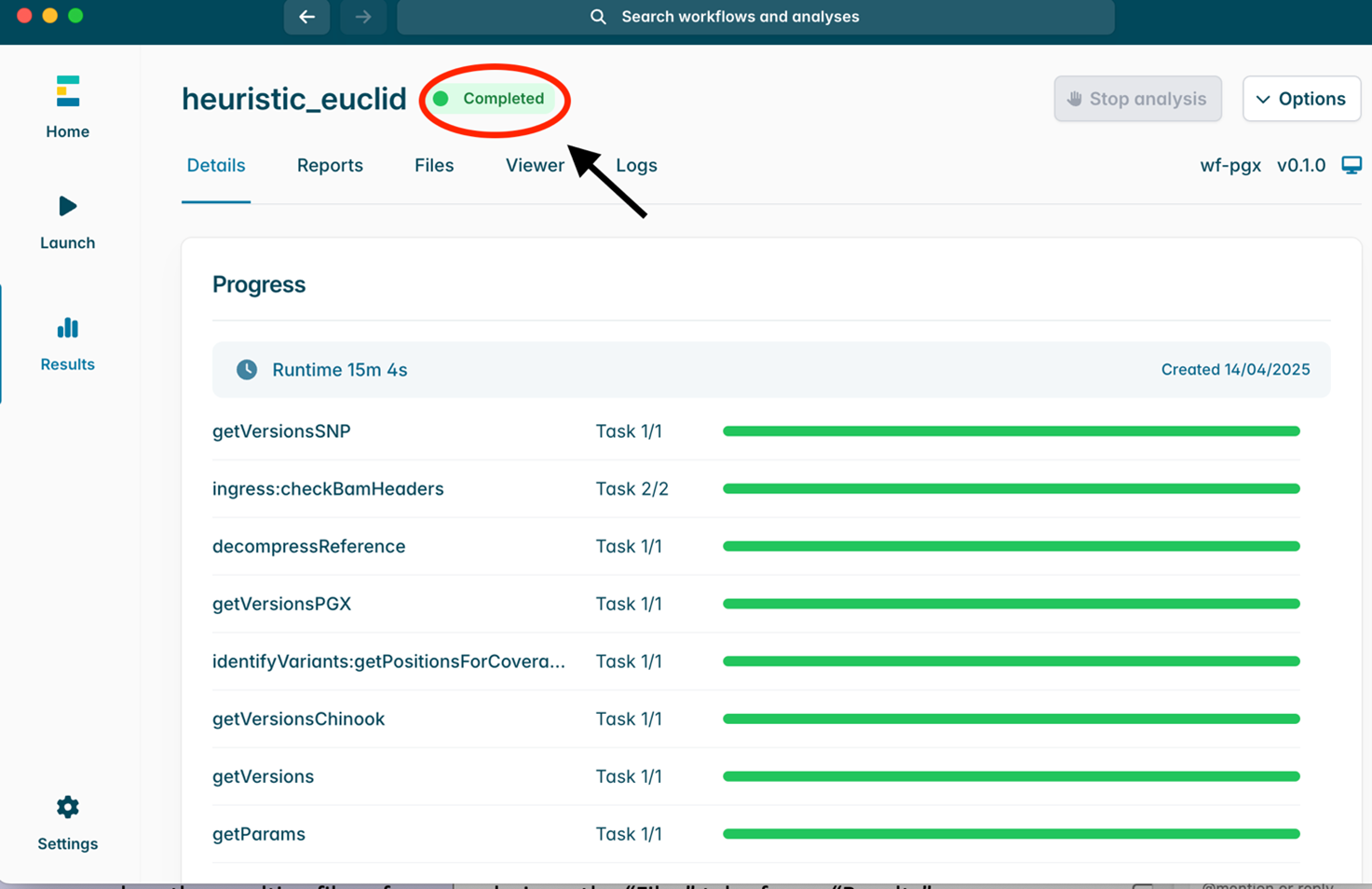The image size is (1372, 889).
Task: Select the getVersions process row
Action: (756, 776)
